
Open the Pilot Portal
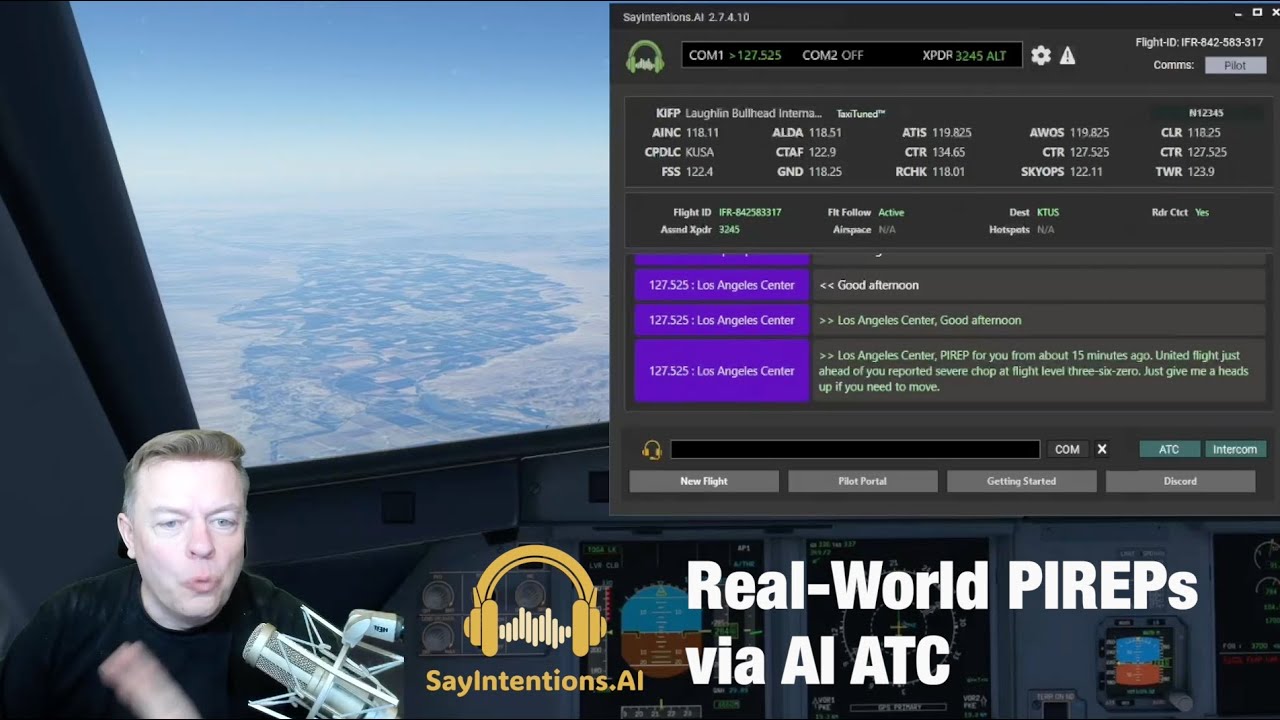tap(862, 481)
